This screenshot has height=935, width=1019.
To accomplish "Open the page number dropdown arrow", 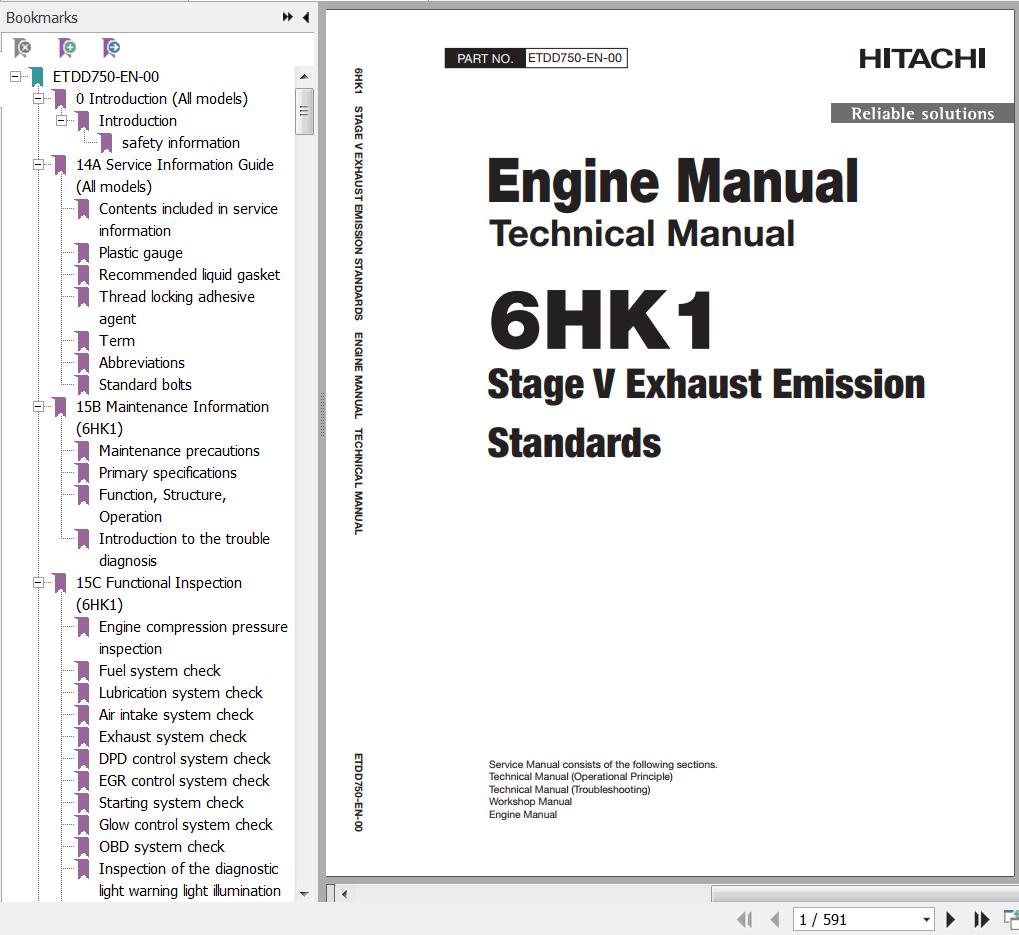I will (x=927, y=920).
